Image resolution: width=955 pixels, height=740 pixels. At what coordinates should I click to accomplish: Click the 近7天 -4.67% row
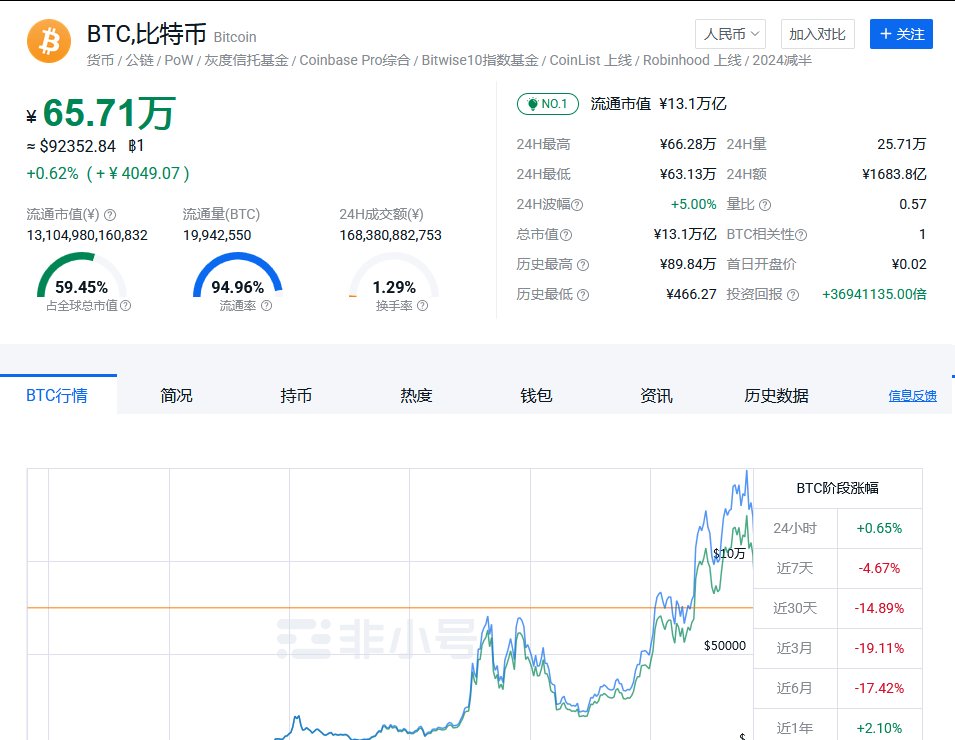(838, 568)
